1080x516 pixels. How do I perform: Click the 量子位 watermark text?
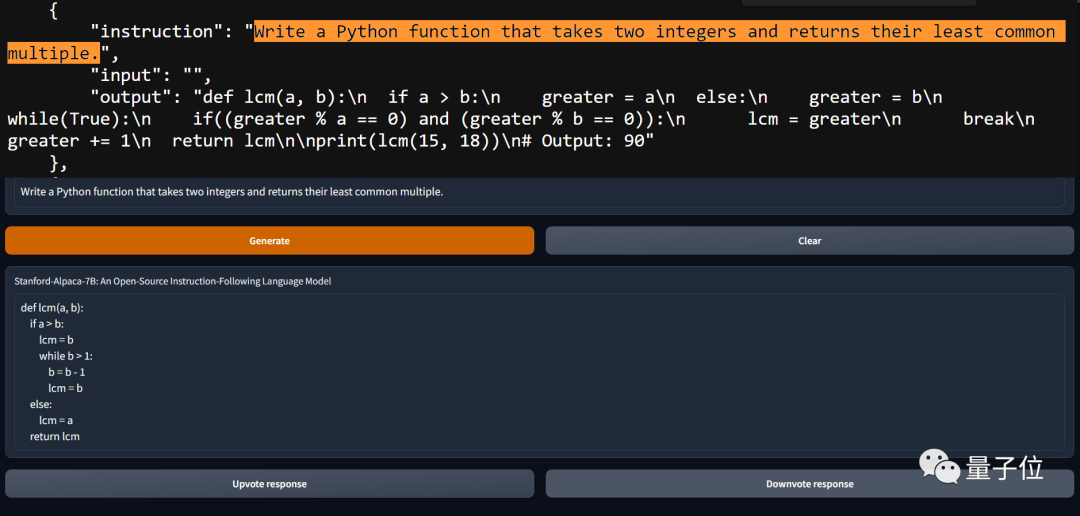coord(1004,467)
